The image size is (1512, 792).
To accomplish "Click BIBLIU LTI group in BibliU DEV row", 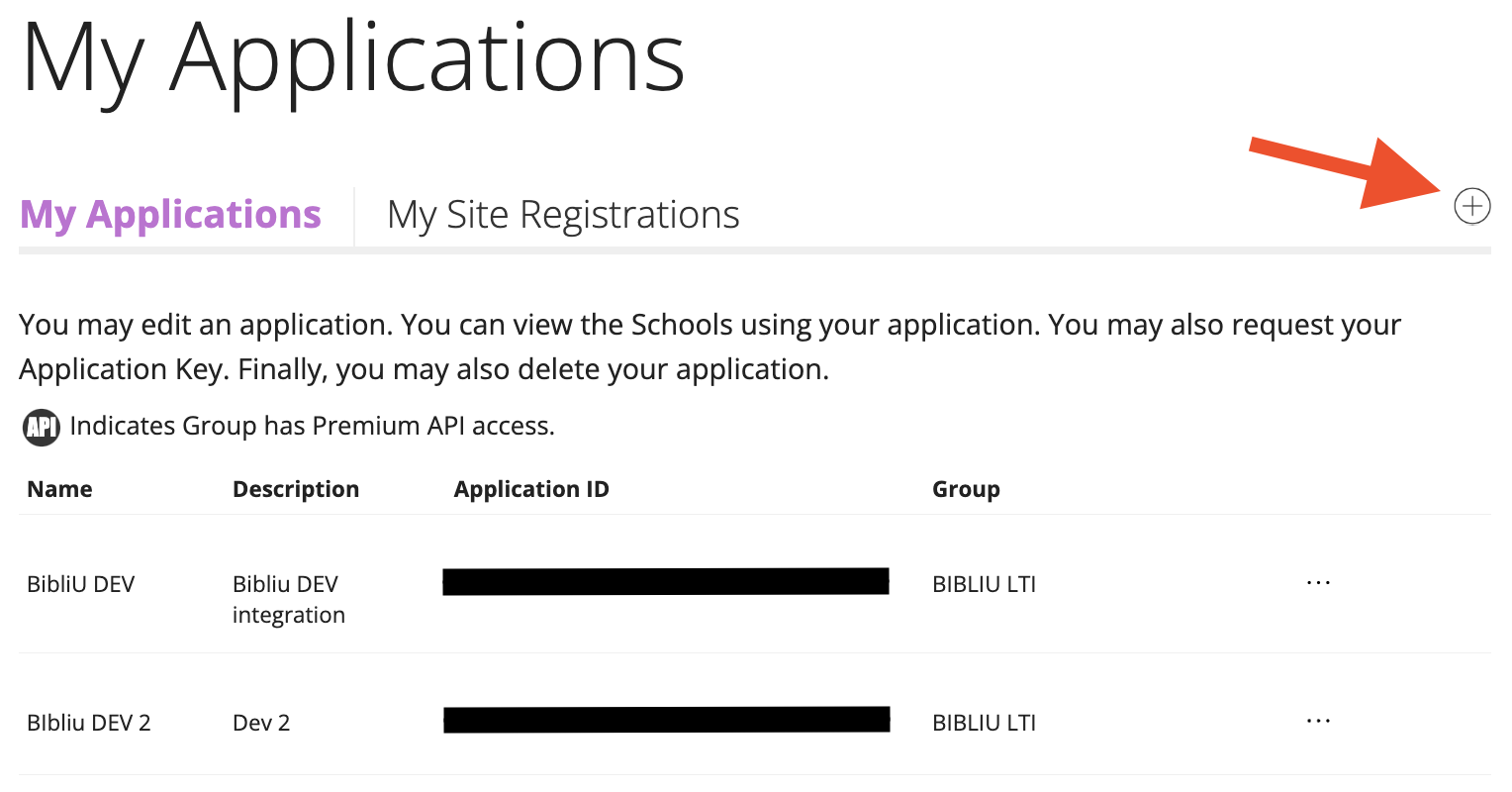I will pyautogui.click(x=984, y=584).
